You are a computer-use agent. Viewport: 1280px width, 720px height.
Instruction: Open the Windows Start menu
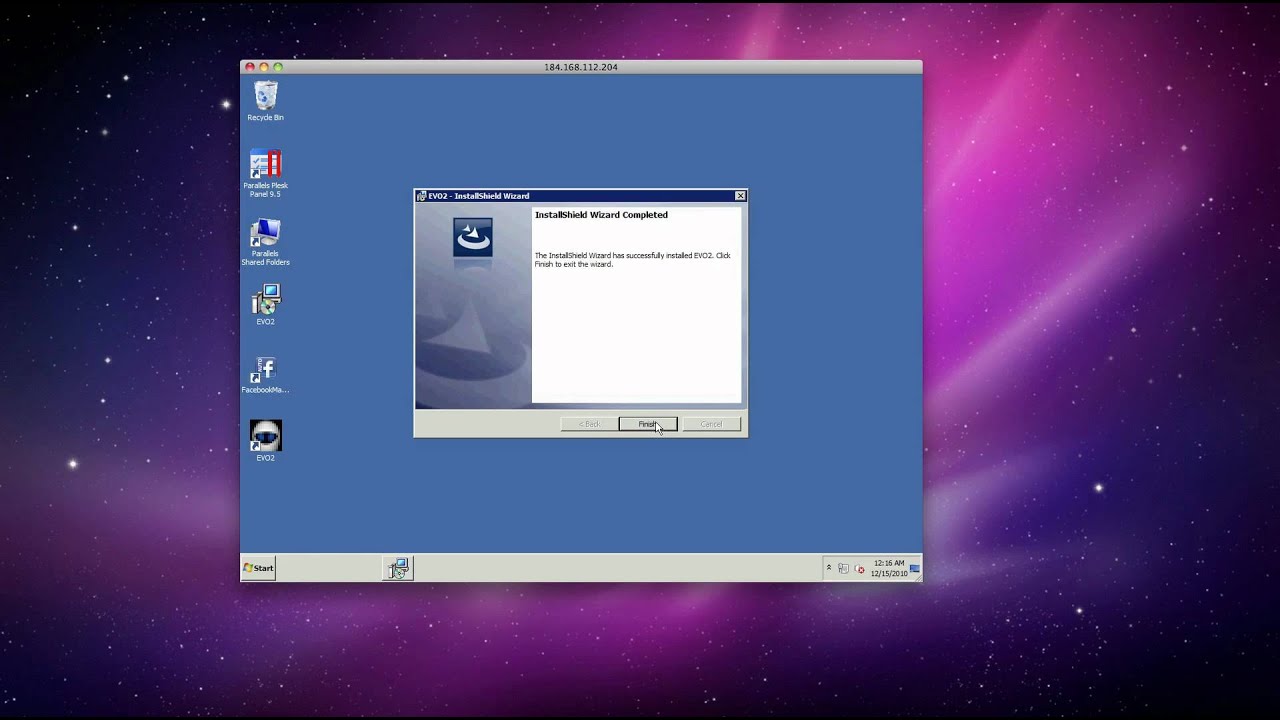[x=259, y=568]
